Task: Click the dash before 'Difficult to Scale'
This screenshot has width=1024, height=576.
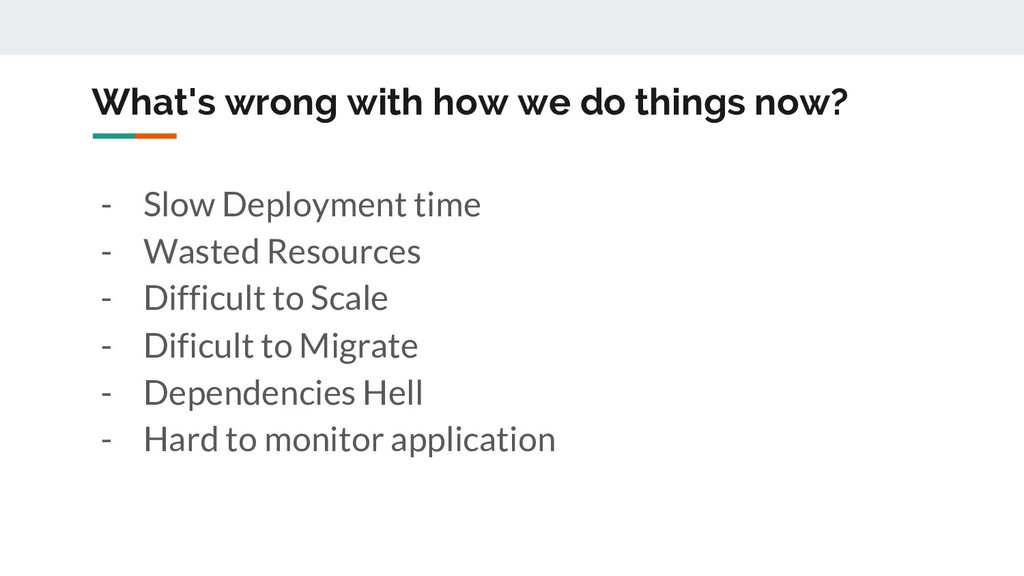Action: (x=106, y=300)
